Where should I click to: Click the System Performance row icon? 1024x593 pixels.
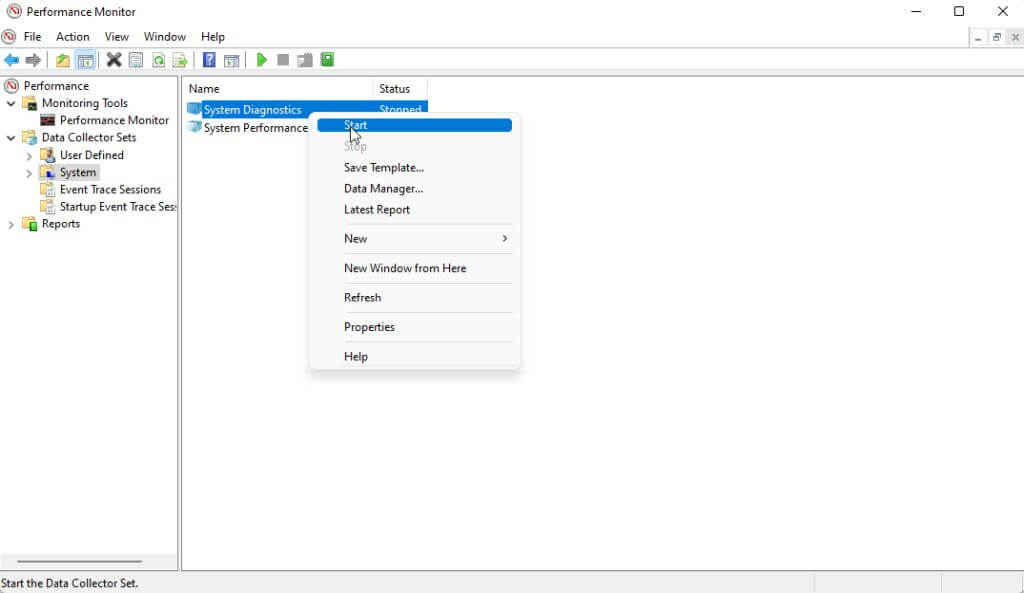pos(194,127)
